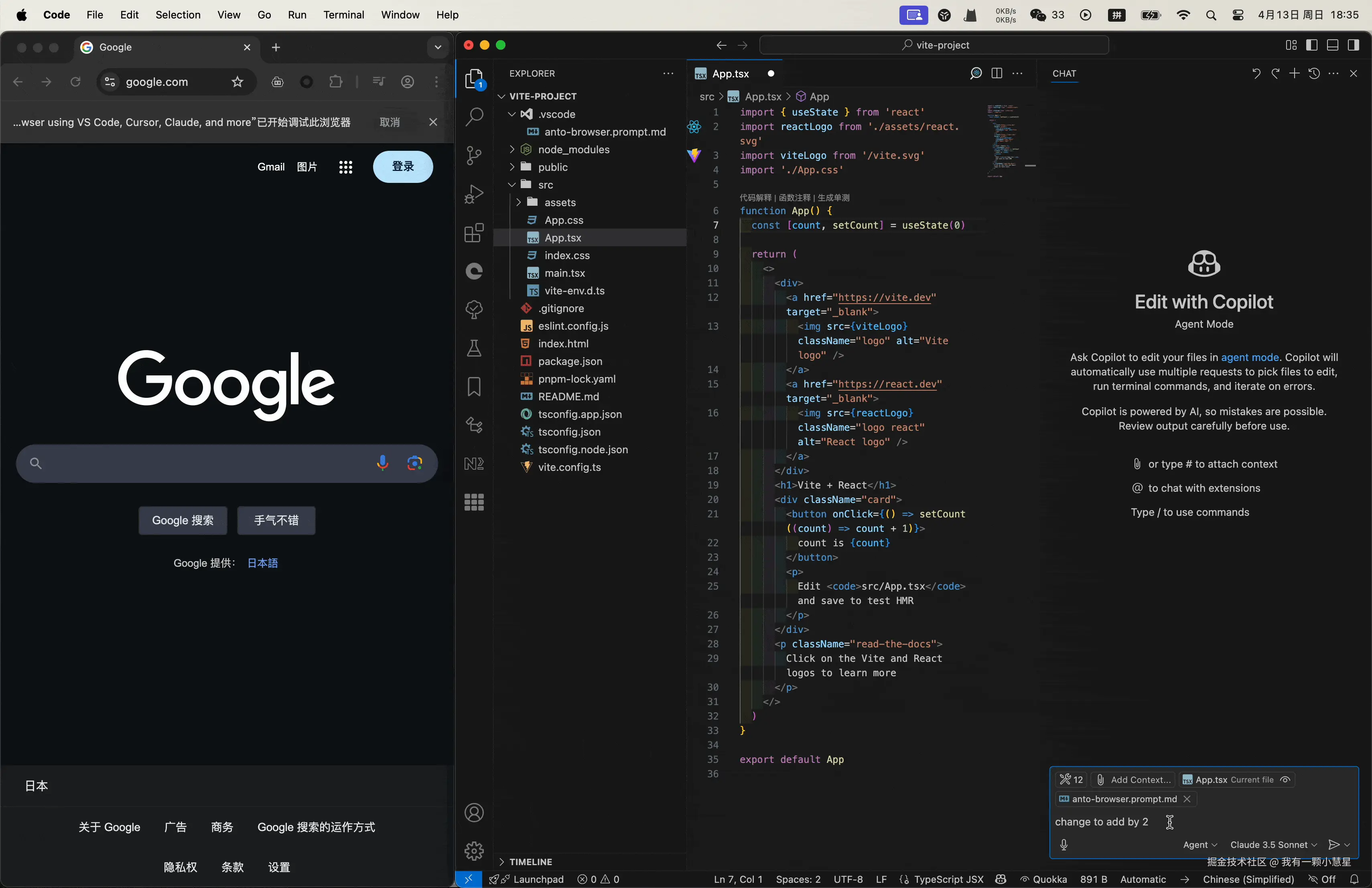The height and width of the screenshot is (888, 1372).
Task: Click the 登录 sign-in button
Action: (403, 166)
